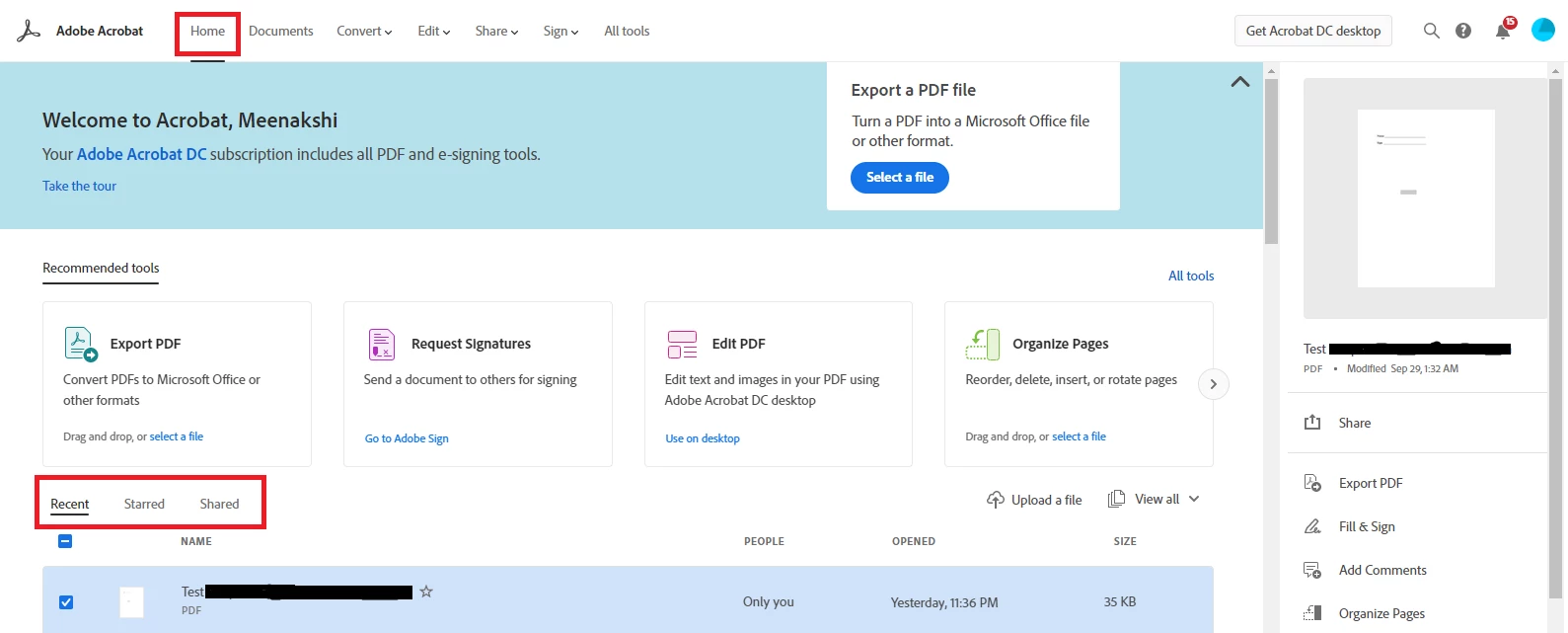Open All tools in top navigation
The image size is (1568, 633).
point(627,31)
